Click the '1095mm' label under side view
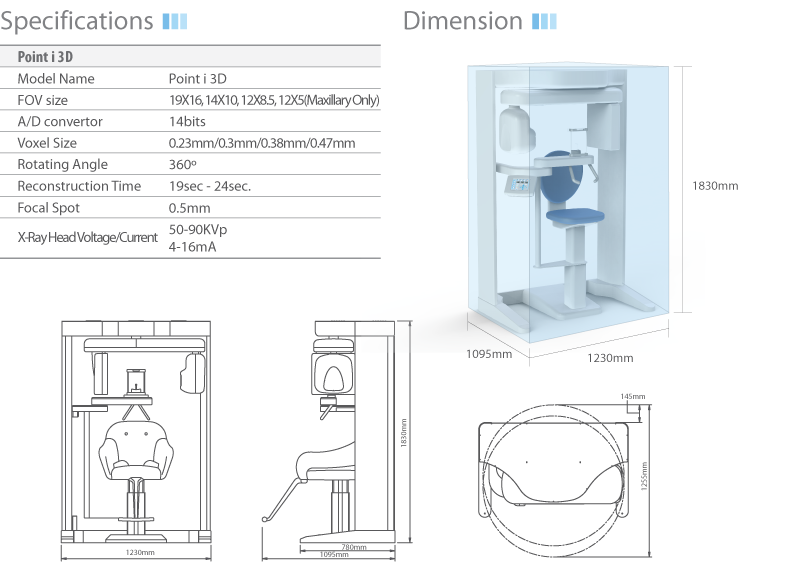The height and width of the screenshot is (572, 802). point(334,554)
